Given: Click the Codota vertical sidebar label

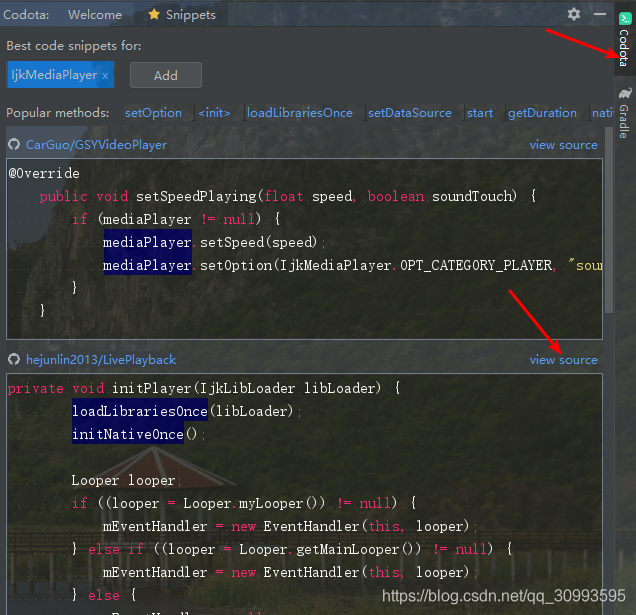Looking at the screenshot, I should (625, 47).
